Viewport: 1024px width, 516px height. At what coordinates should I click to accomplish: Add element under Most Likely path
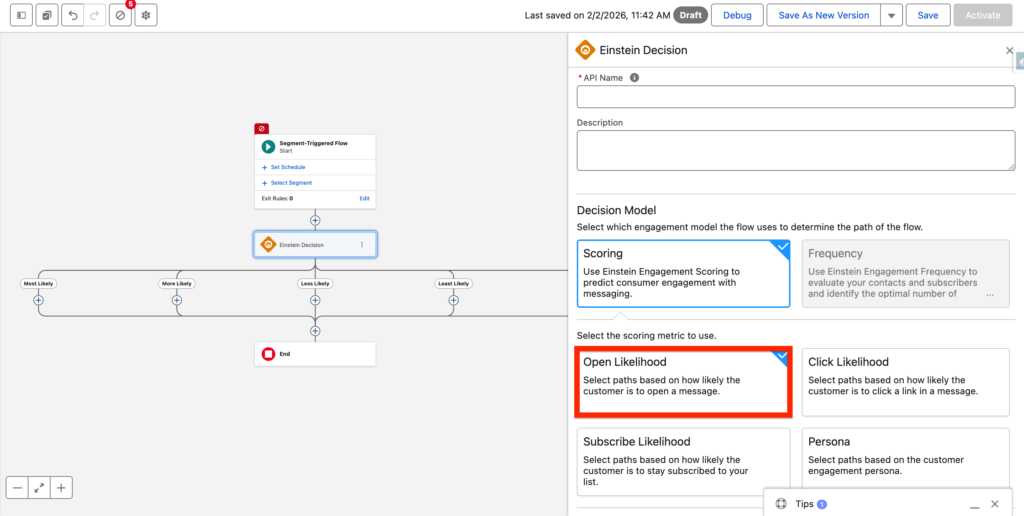pyautogui.click(x=38, y=300)
